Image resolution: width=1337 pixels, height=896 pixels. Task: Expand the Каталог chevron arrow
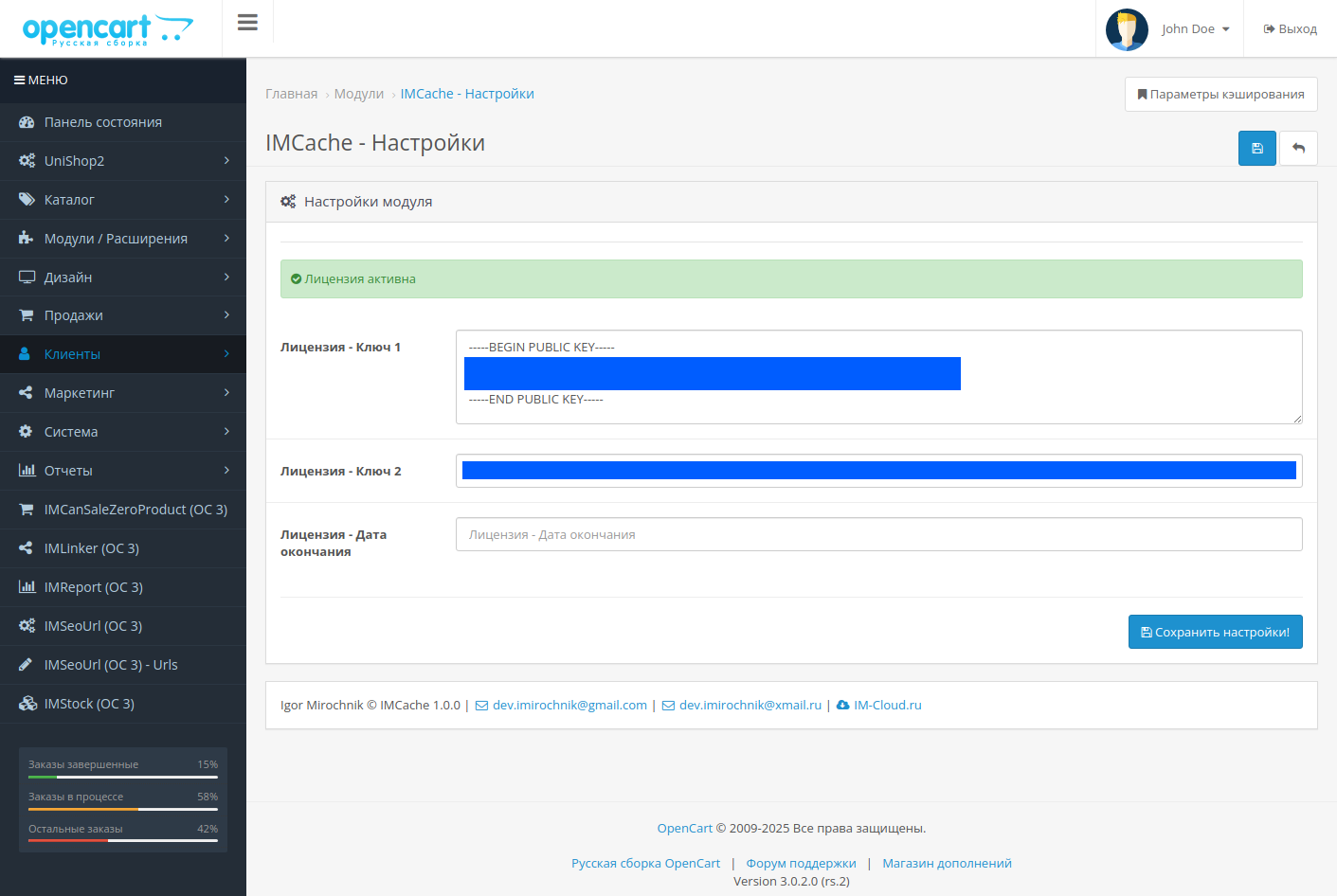point(226,200)
